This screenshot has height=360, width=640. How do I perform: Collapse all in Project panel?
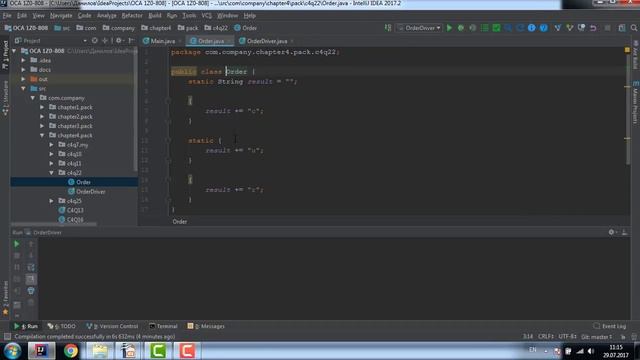(105, 40)
